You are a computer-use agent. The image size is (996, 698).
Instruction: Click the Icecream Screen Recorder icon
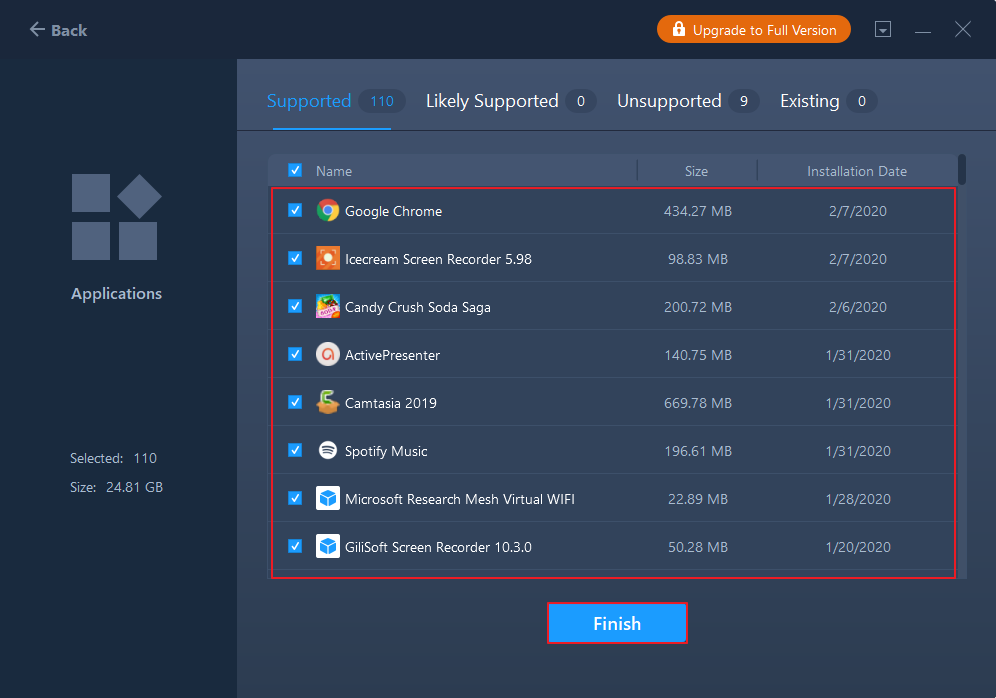pyautogui.click(x=328, y=258)
